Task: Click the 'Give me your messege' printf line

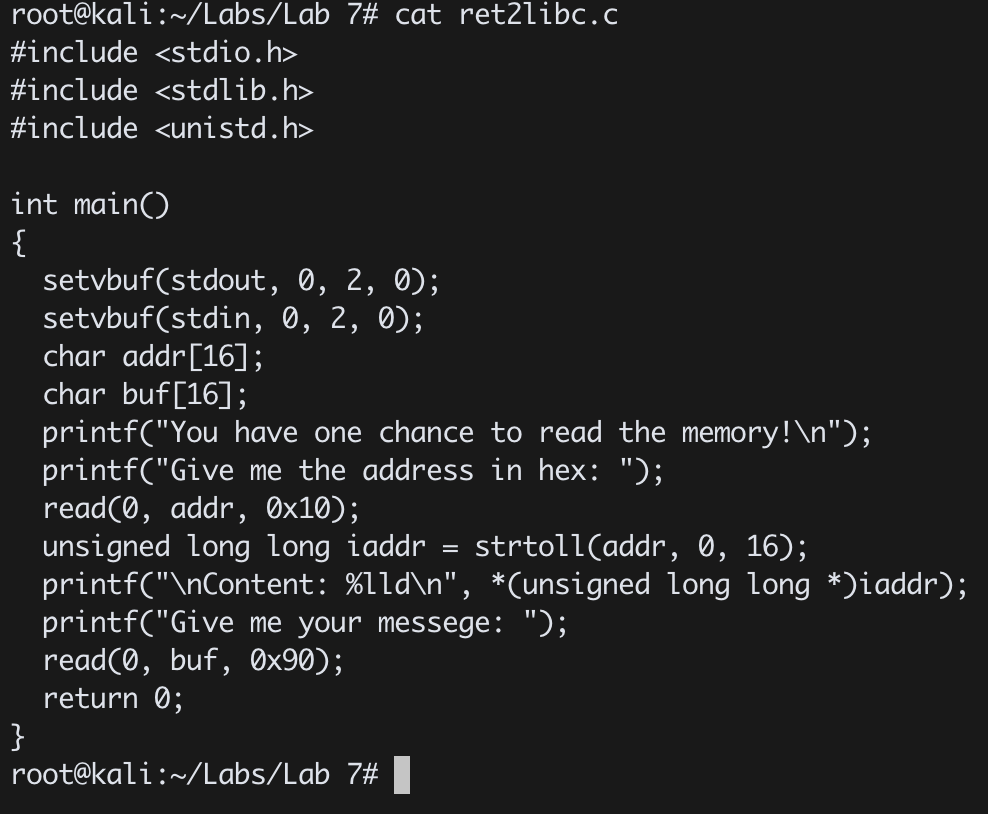Action: point(305,623)
